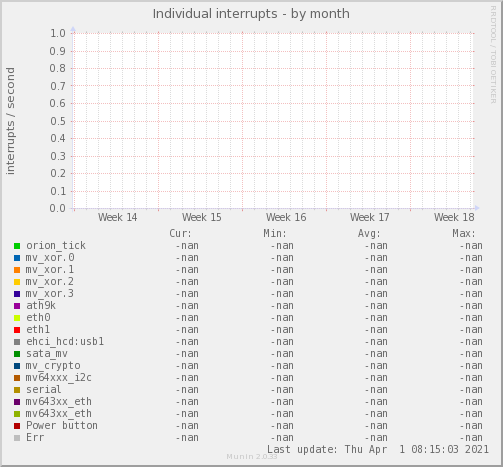The height and width of the screenshot is (467, 503).
Task: Click the purple ath9k legend swatch
Action: [17, 306]
